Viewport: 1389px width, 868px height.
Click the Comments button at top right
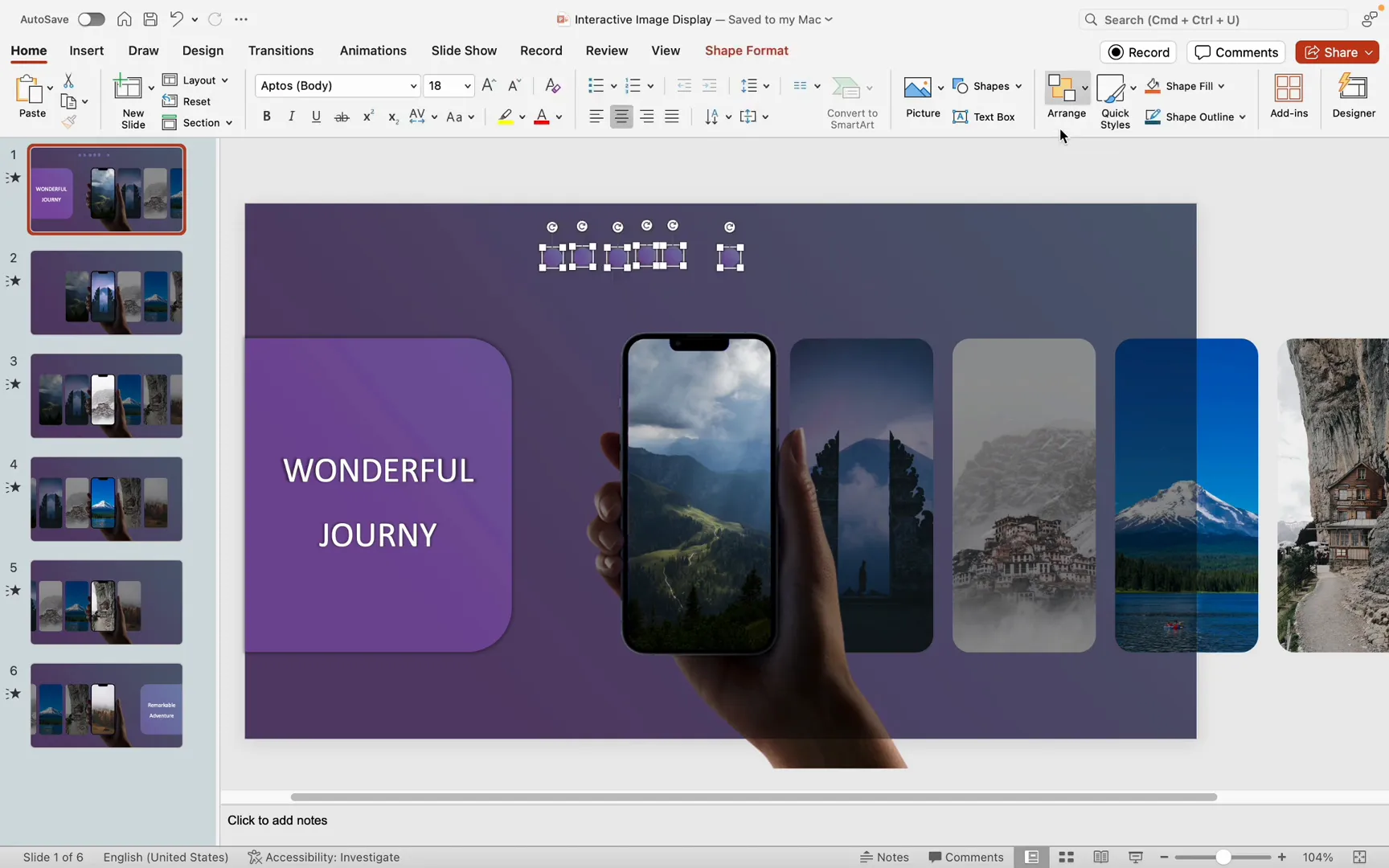pos(1236,52)
